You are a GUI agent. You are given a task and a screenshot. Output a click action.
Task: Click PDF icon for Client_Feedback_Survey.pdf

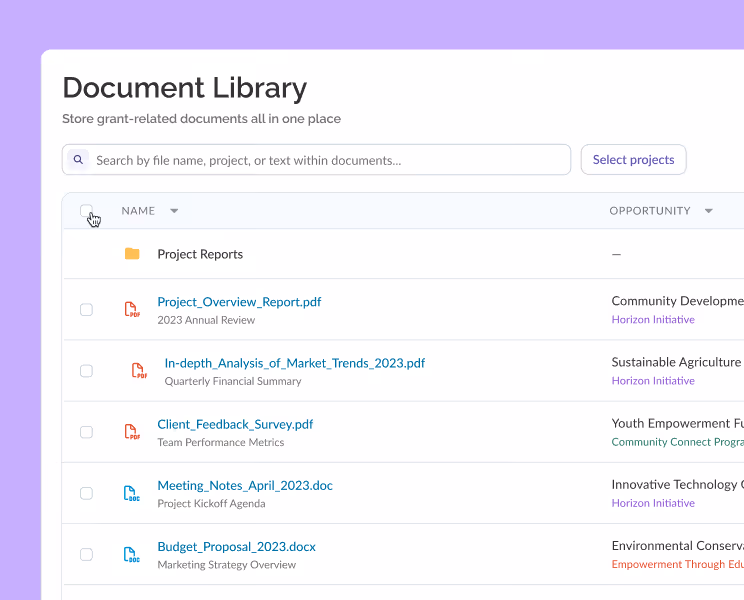[x=132, y=432]
